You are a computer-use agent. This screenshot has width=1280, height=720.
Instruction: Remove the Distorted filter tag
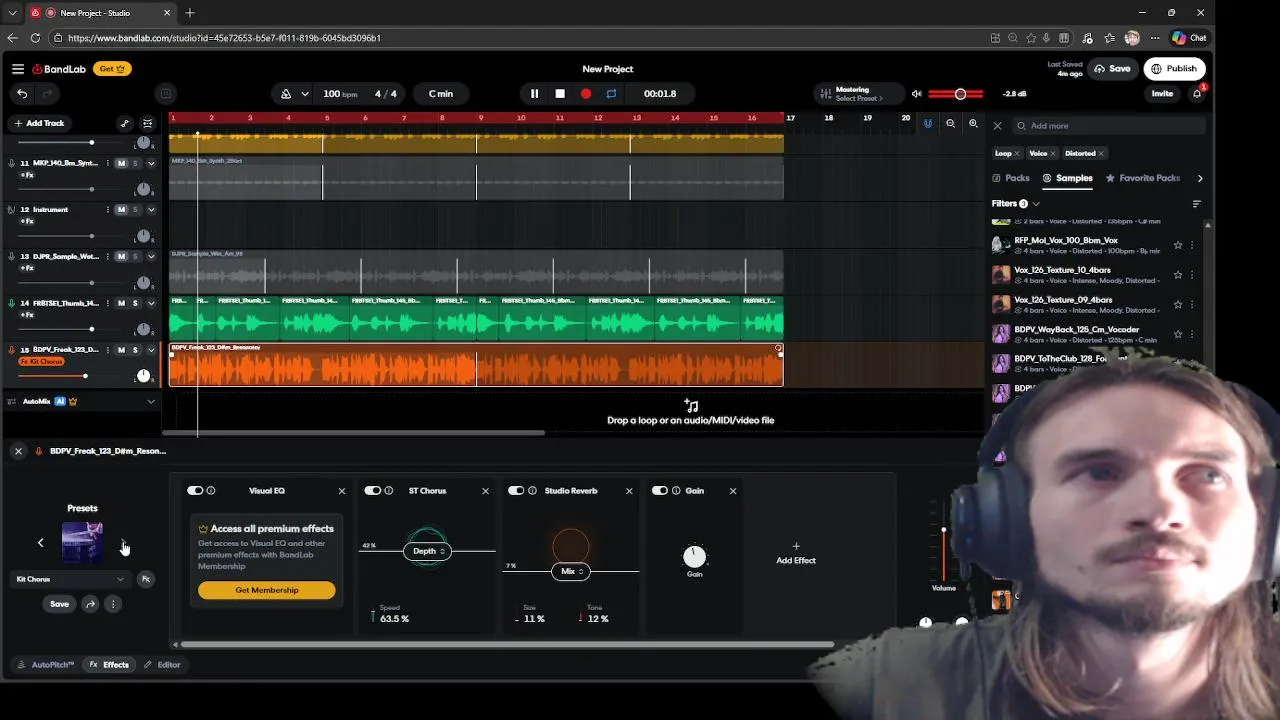[x=1101, y=154]
